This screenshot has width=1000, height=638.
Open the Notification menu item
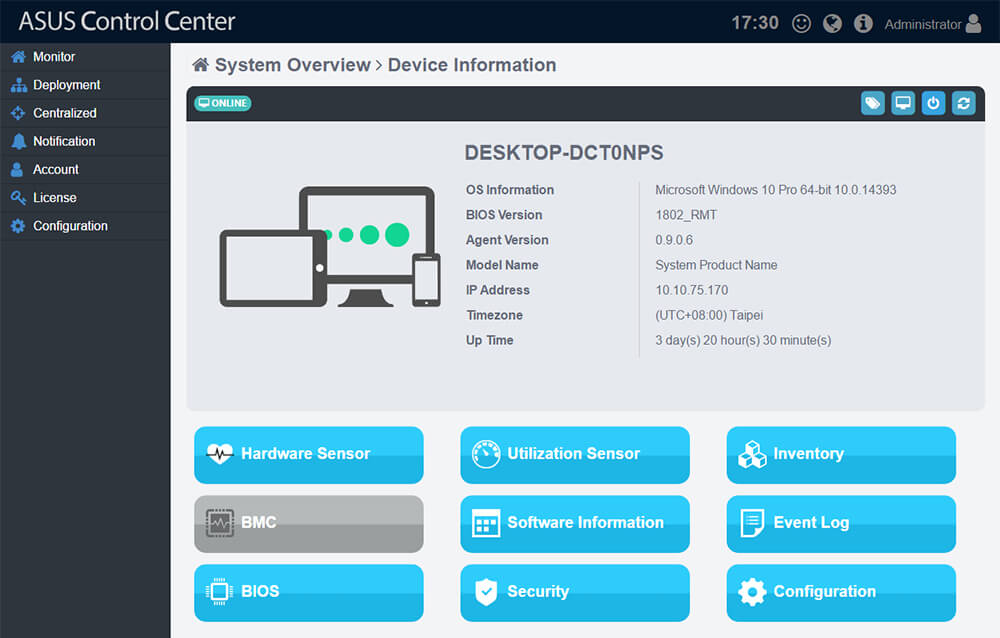click(x=85, y=141)
